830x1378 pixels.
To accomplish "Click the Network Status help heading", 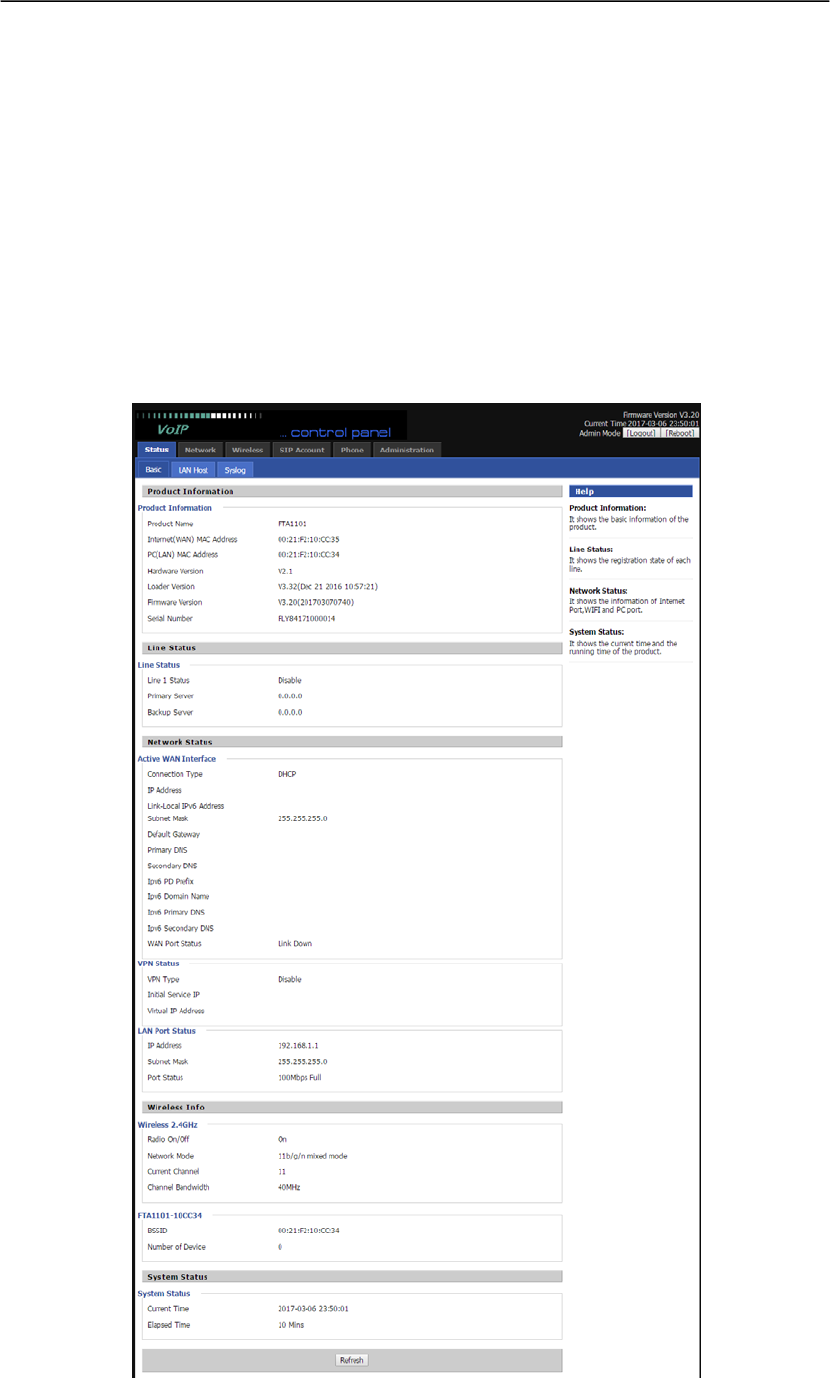I will [598, 591].
